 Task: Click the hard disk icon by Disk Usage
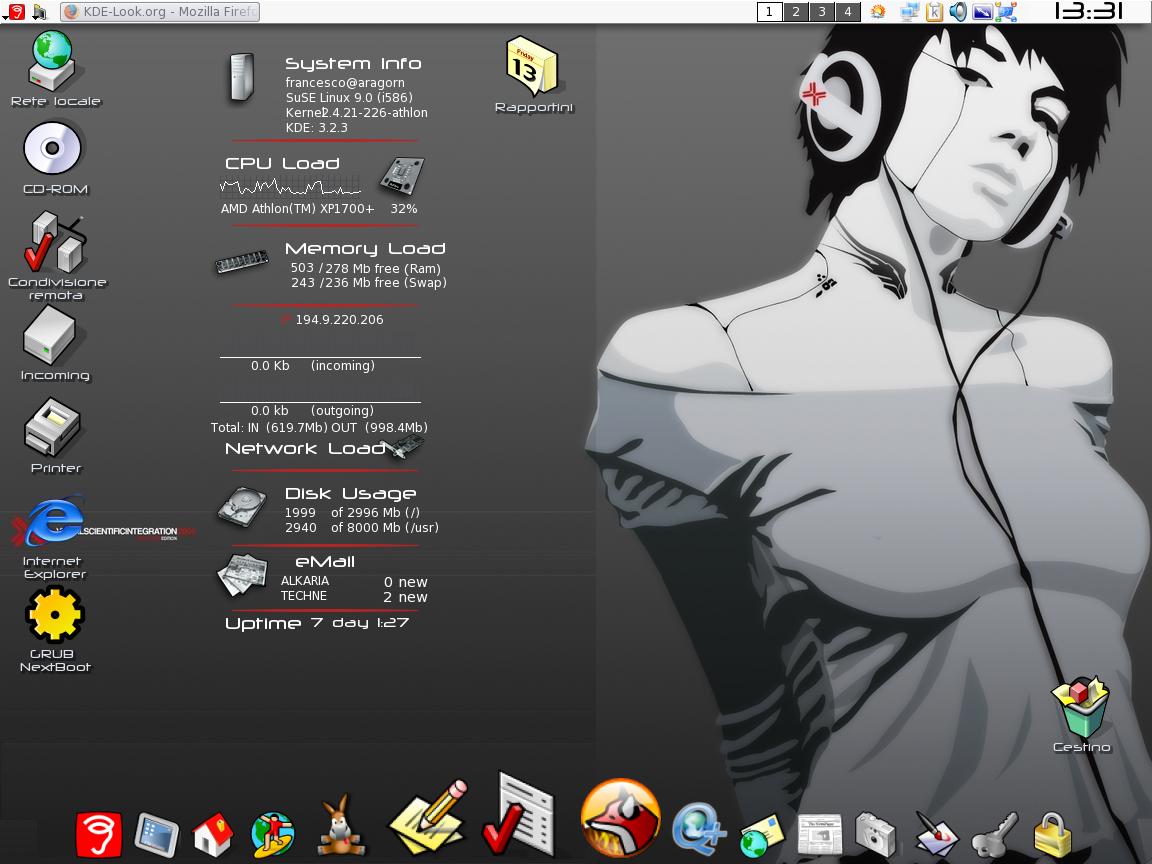pyautogui.click(x=242, y=506)
